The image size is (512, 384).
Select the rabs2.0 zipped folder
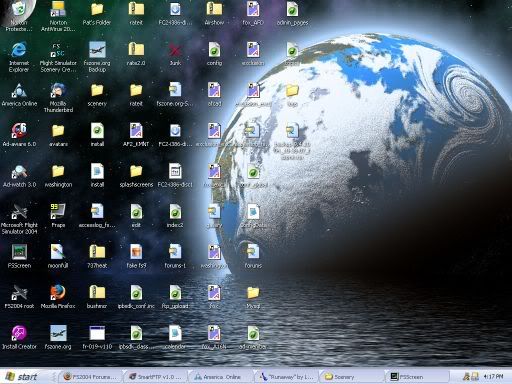click(x=136, y=49)
